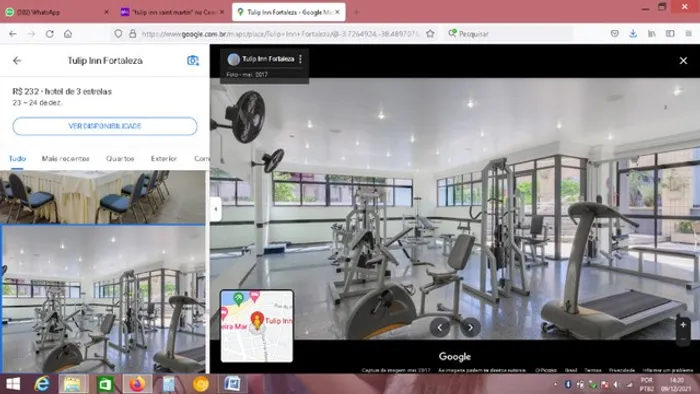Viewport: 700px width, 394px height.
Task: Click the 23 – 24 de dez. dates
Action: (37, 103)
